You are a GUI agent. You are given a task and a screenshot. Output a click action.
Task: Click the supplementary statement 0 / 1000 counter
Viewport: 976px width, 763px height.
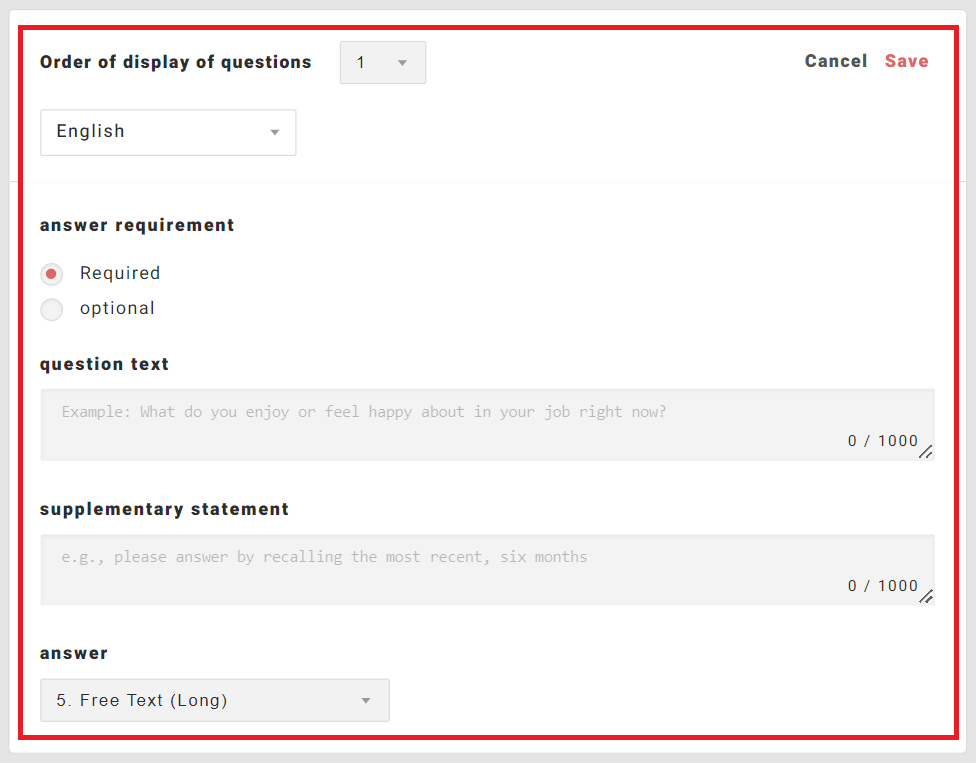tap(882, 586)
